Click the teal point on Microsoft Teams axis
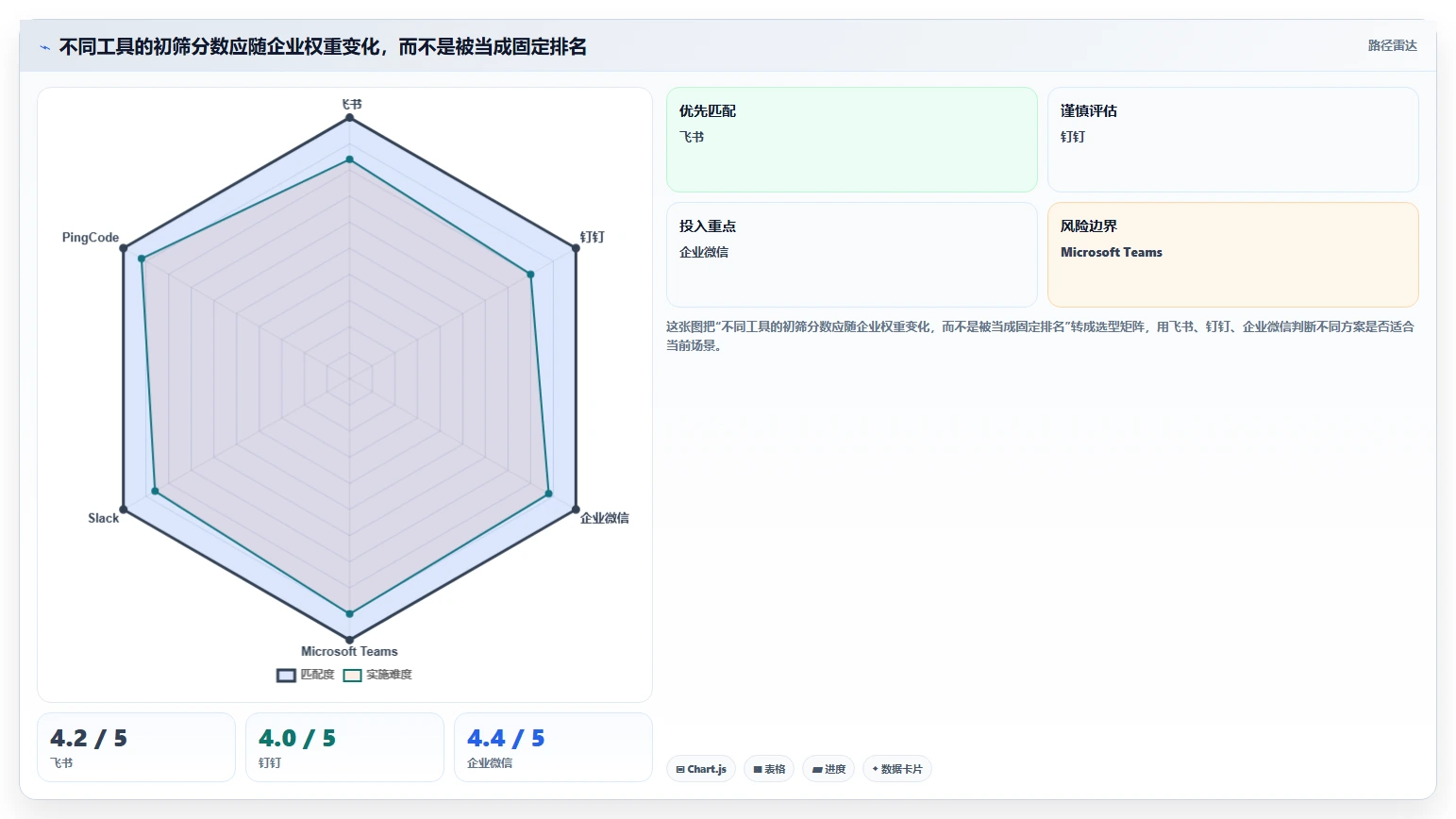The width and height of the screenshot is (1456, 819). pyautogui.click(x=349, y=614)
